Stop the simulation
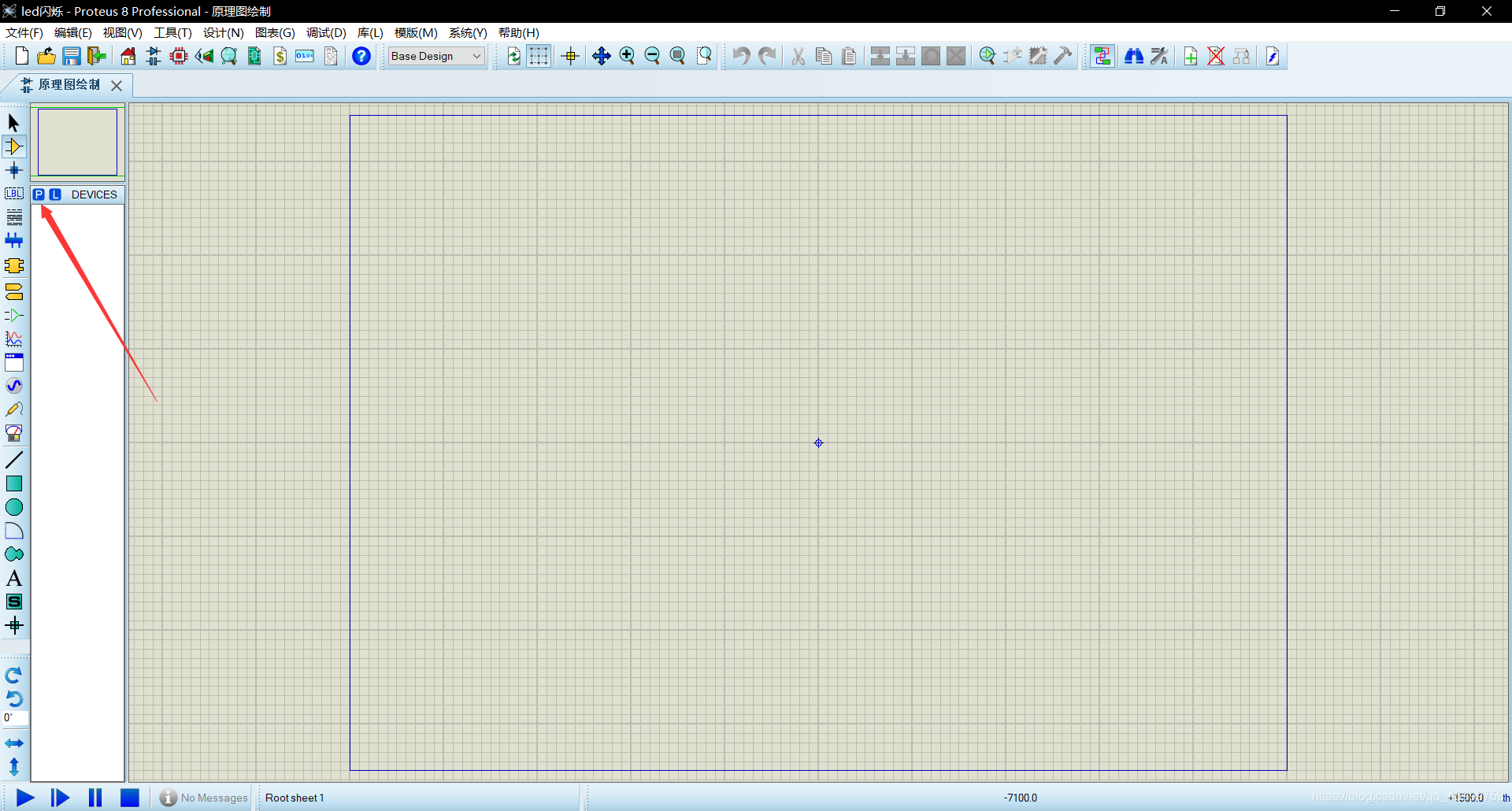The height and width of the screenshot is (811, 1512). tap(129, 798)
